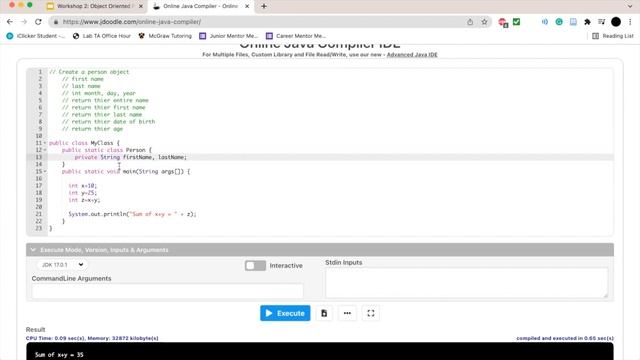640x360 pixels.
Task: Open the JDK 17.0.1 version dropdown
Action: click(x=62, y=265)
